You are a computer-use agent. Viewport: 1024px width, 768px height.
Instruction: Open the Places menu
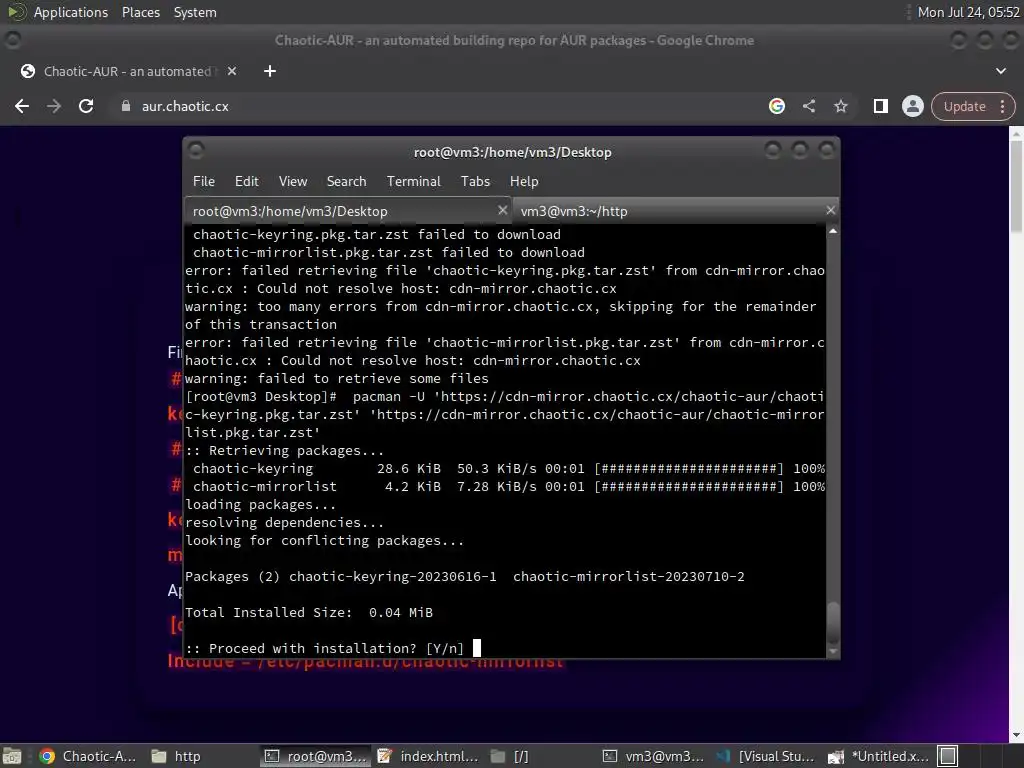coord(140,12)
